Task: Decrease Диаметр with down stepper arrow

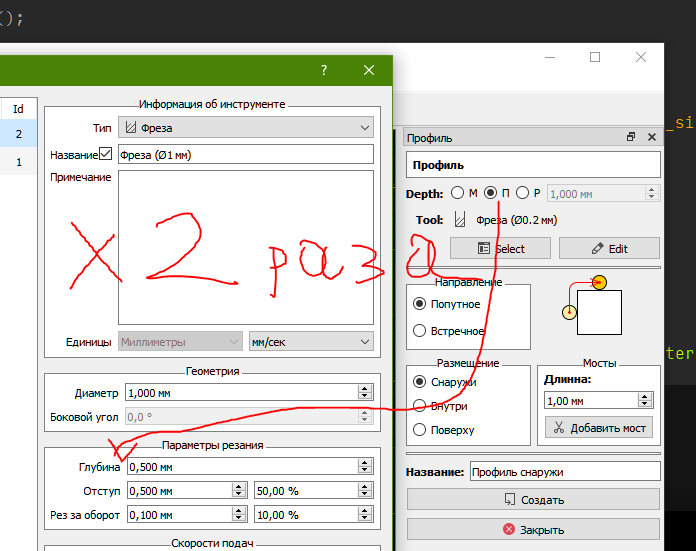Action: pos(365,396)
